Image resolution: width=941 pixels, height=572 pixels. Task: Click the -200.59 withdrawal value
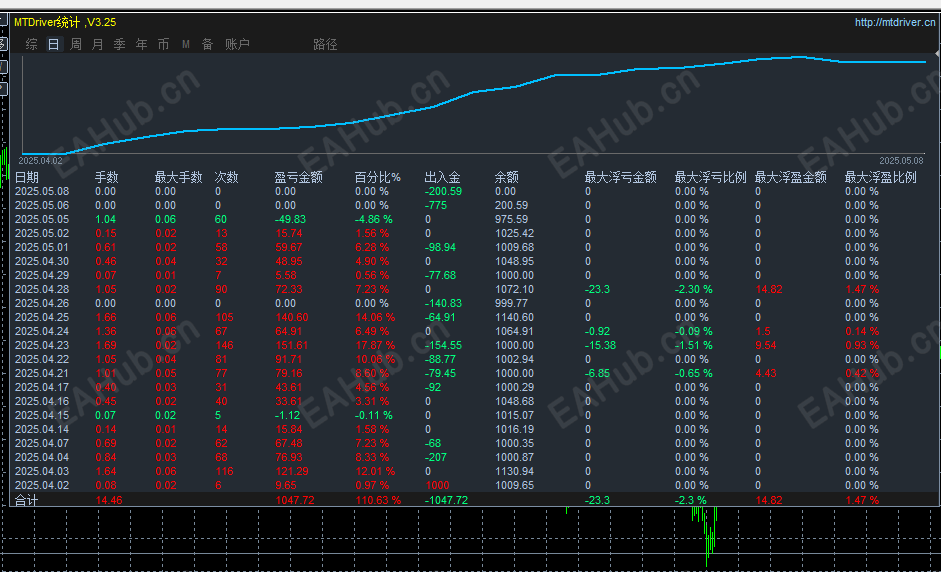(443, 191)
